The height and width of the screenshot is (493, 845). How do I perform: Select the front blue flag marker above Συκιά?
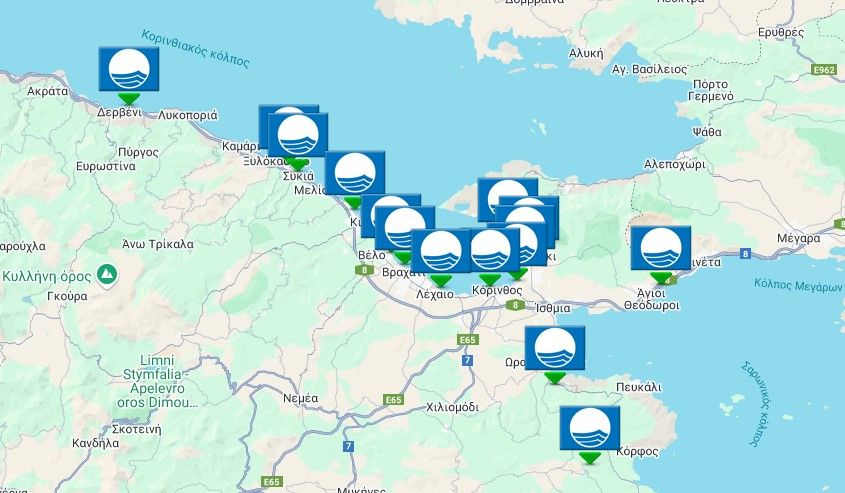pos(298,135)
